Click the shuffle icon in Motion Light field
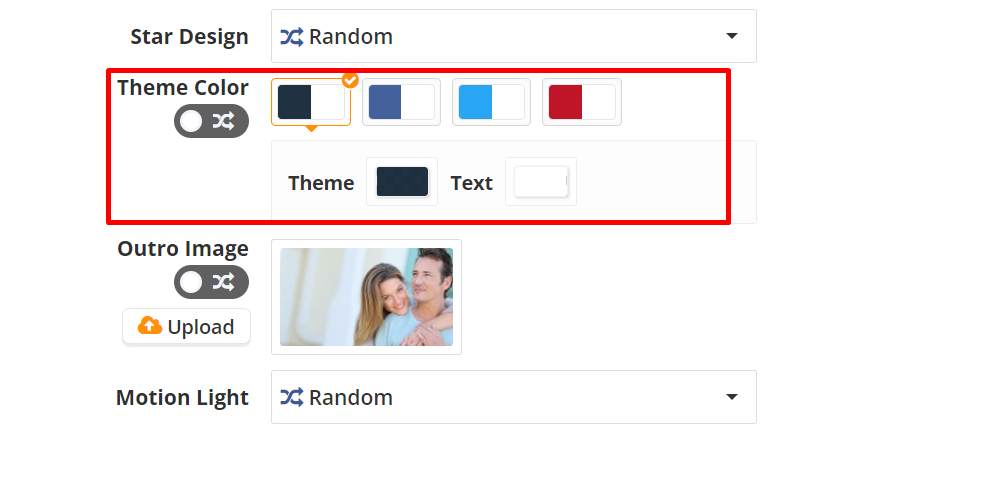Image resolution: width=984 pixels, height=483 pixels. (291, 397)
